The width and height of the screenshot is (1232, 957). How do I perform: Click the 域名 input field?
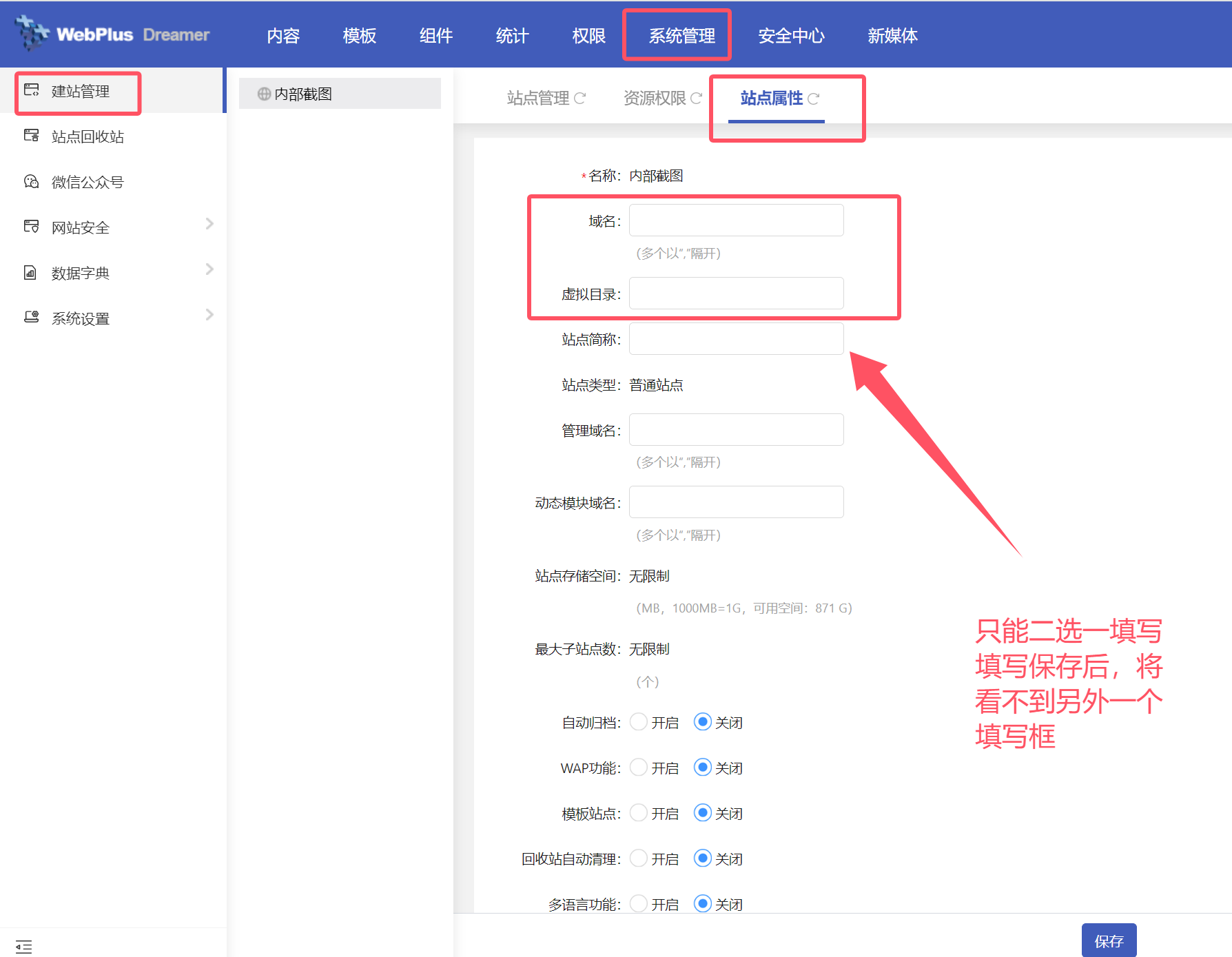(x=736, y=220)
